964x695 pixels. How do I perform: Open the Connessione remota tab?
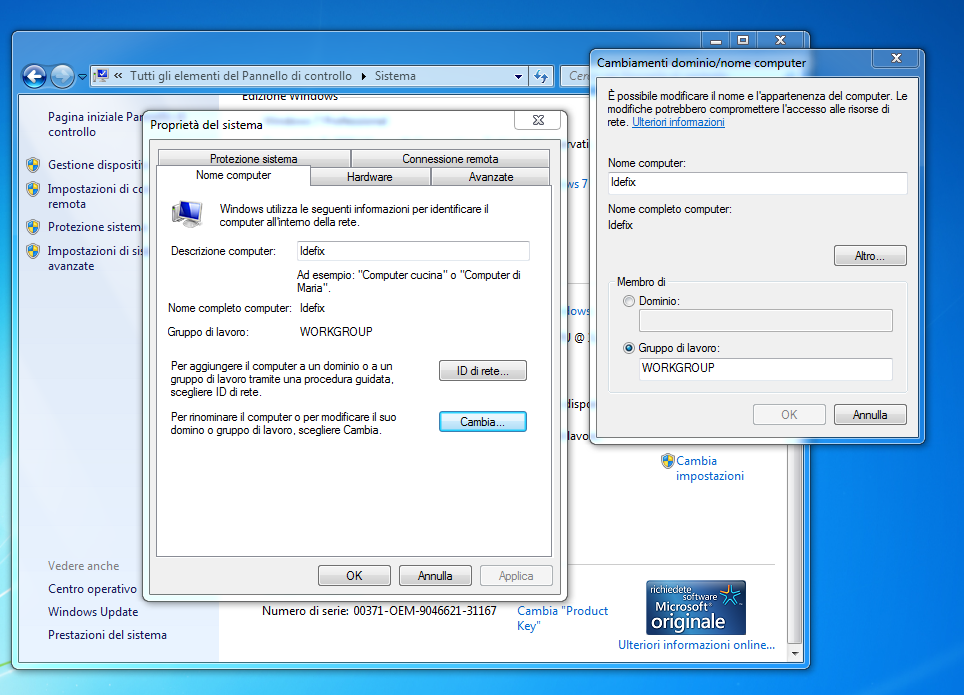[450, 159]
